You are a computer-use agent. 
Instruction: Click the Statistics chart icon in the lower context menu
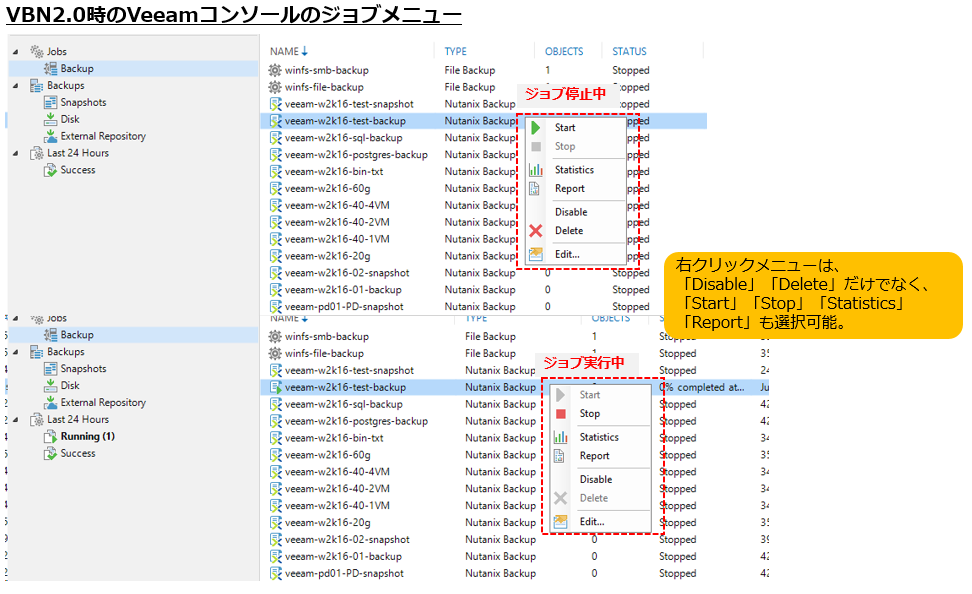(x=560, y=437)
